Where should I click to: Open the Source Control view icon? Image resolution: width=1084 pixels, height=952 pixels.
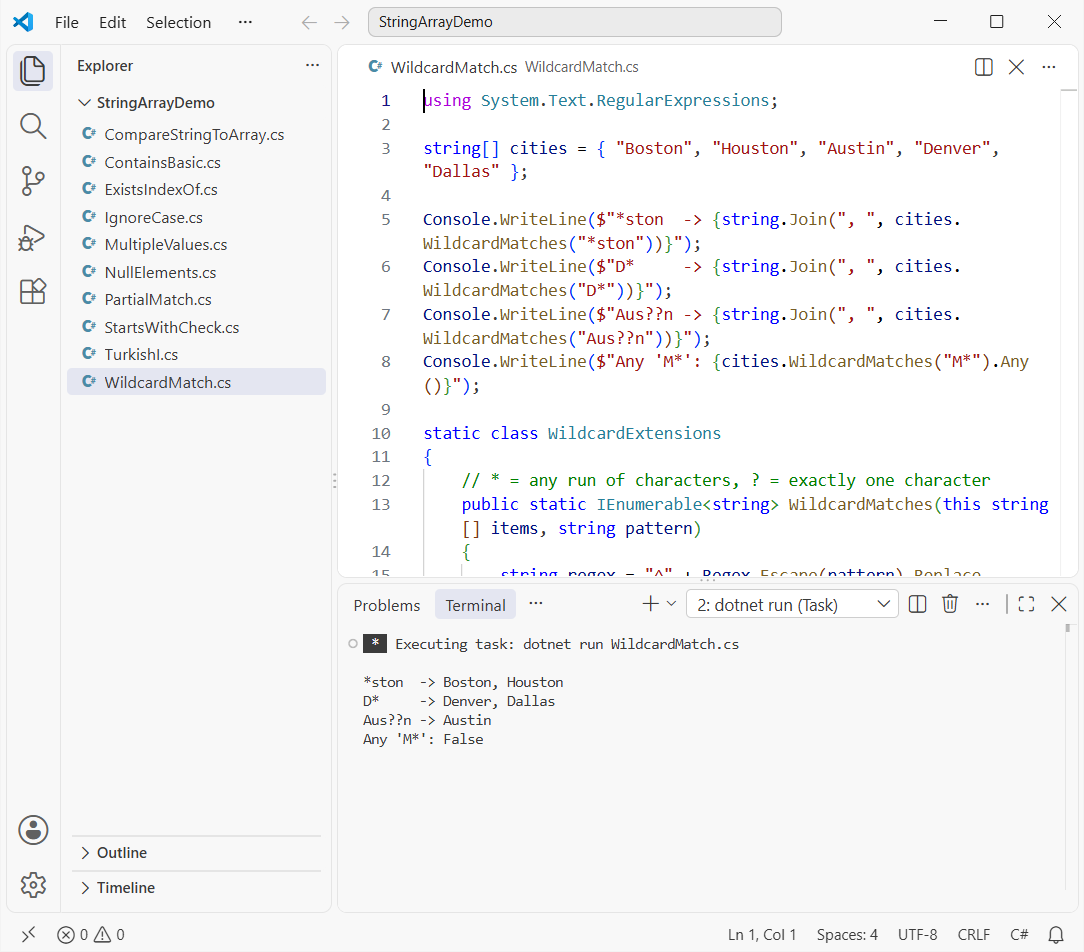pyautogui.click(x=32, y=181)
